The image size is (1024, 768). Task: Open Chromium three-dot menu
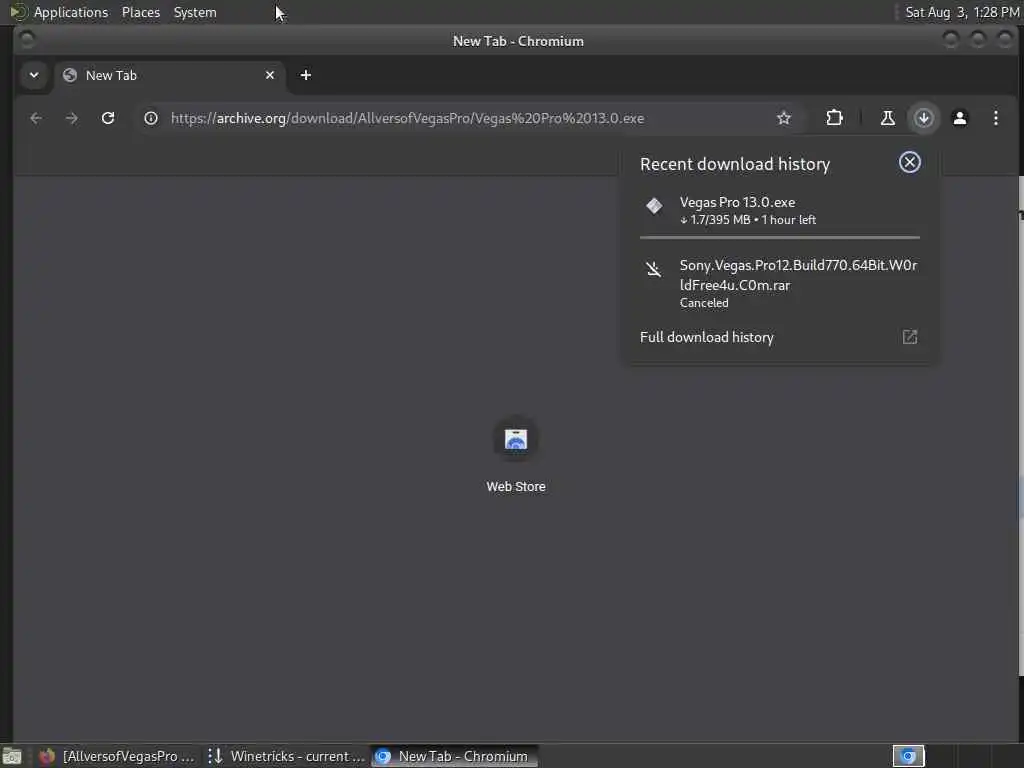tap(995, 118)
